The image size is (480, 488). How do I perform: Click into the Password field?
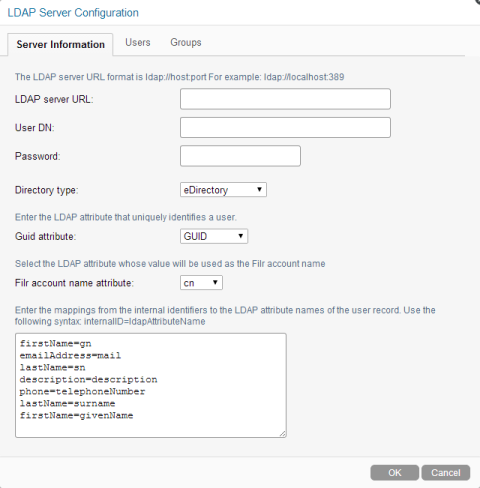240,156
